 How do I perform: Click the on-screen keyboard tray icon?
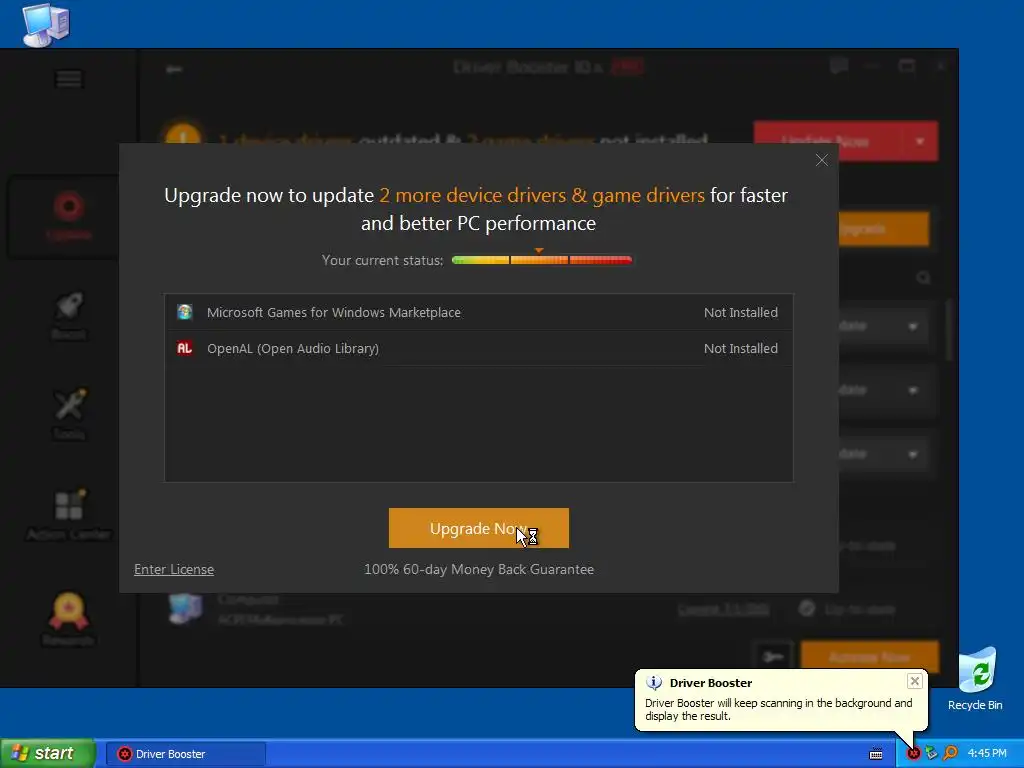tap(876, 754)
